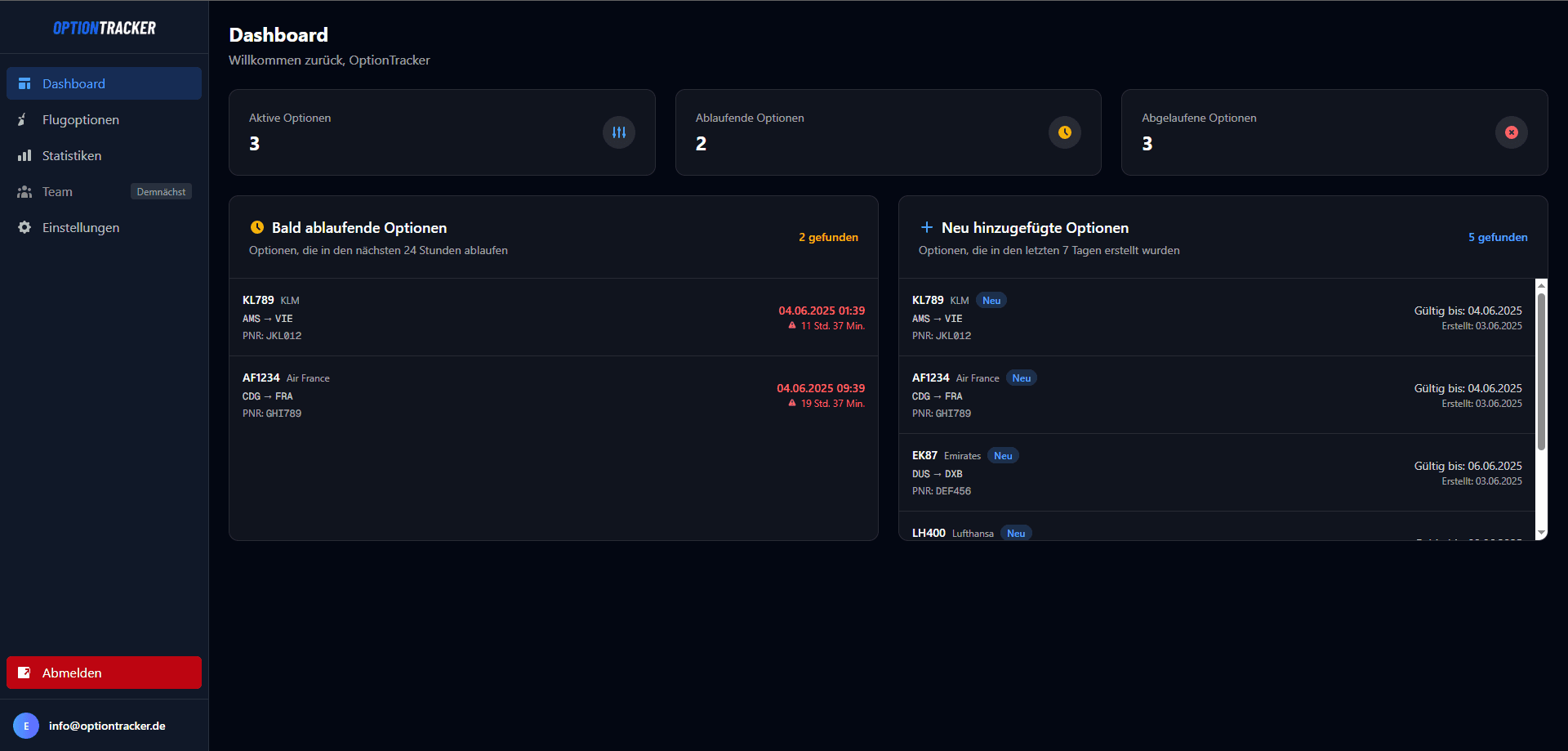The width and height of the screenshot is (1568, 751).
Task: Click the filter icon on Aktive Optionen card
Action: tap(618, 132)
